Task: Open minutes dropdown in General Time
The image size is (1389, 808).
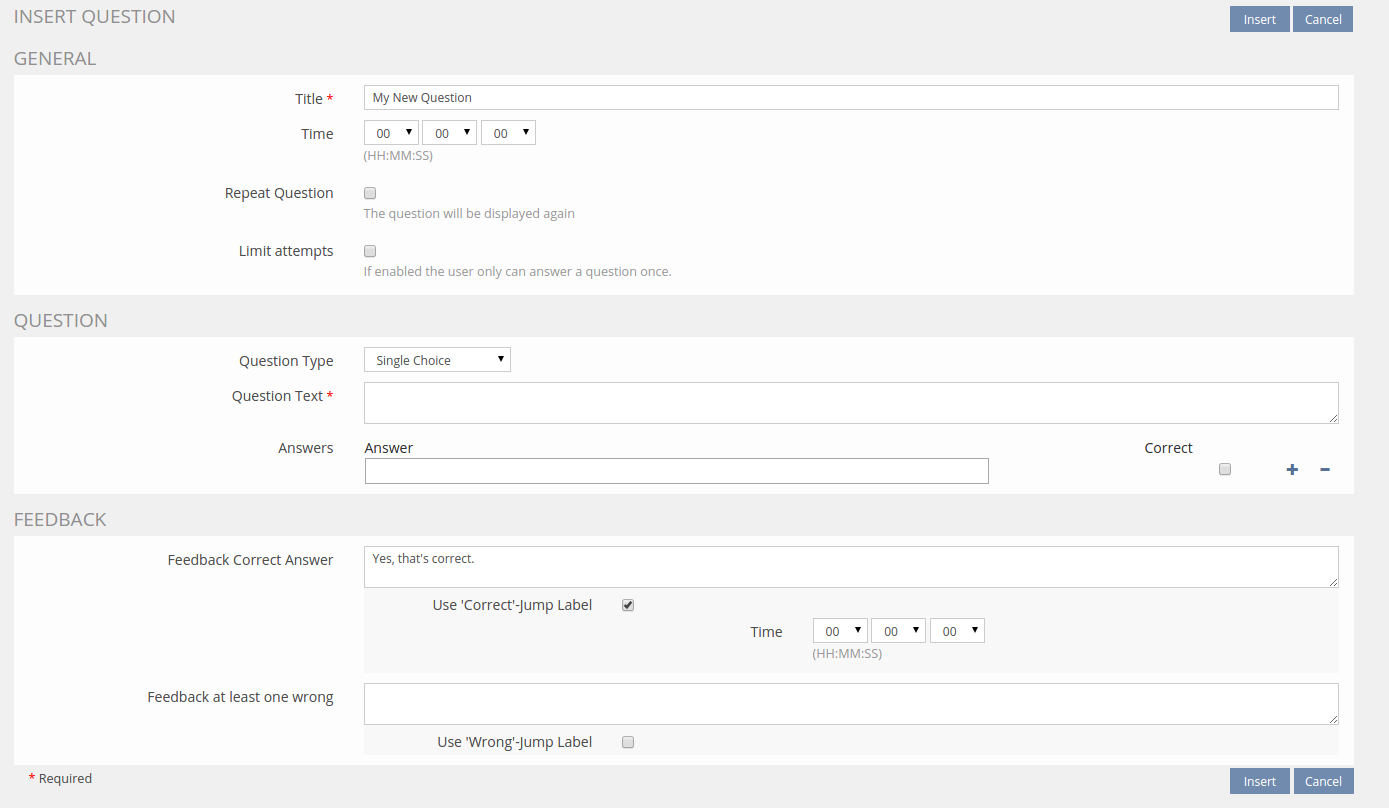Action: coord(449,133)
